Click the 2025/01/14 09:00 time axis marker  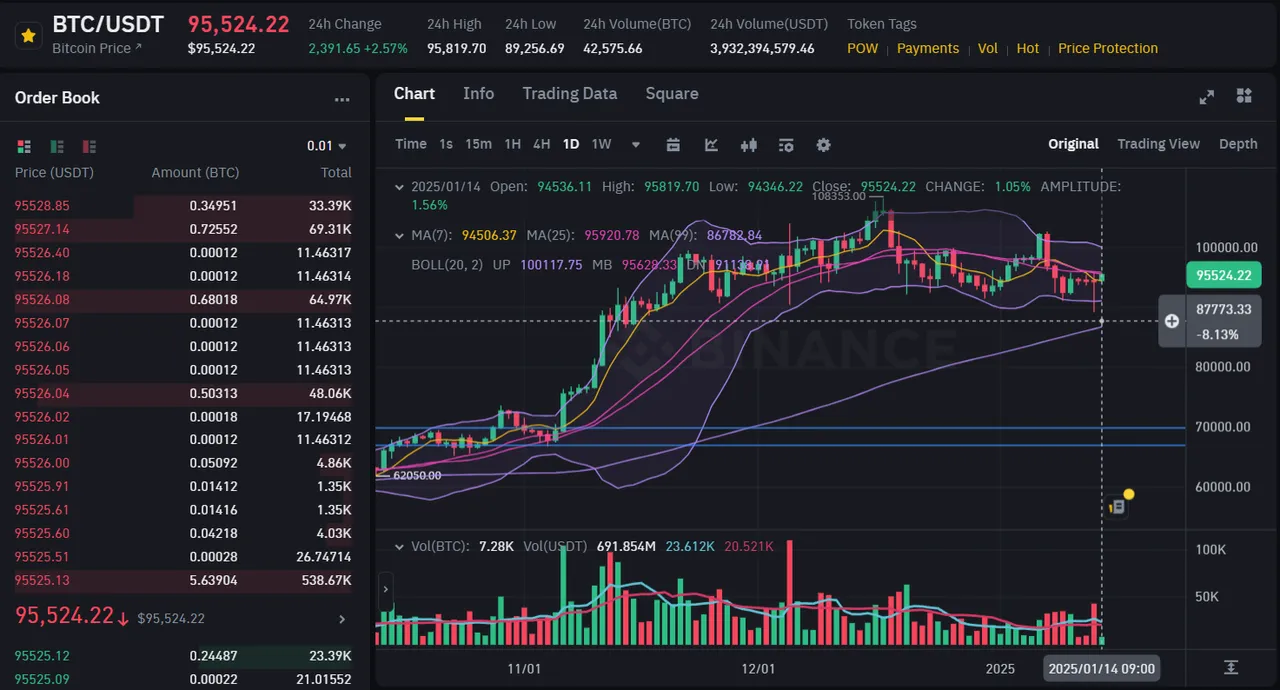1102,668
